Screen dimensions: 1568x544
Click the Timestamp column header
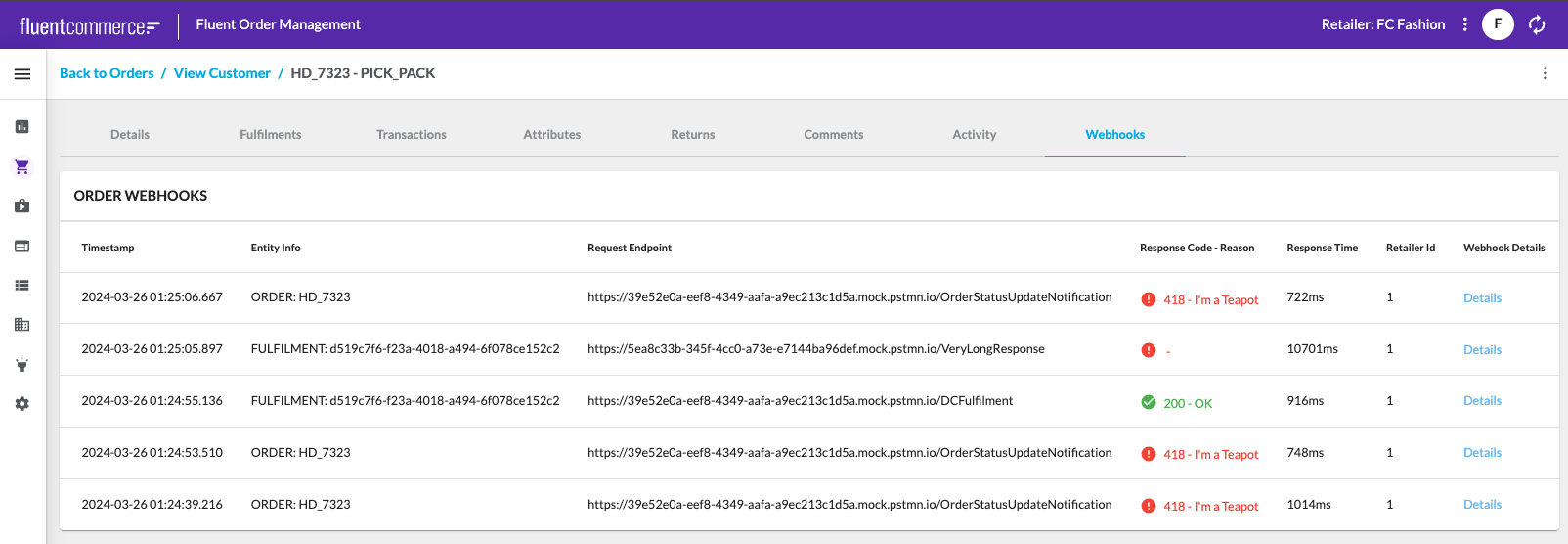(108, 249)
